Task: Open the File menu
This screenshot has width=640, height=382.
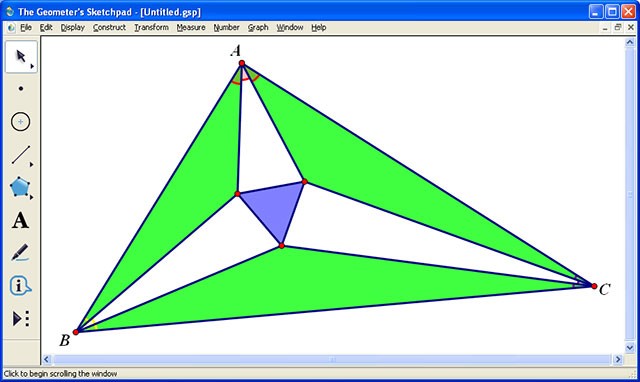Action: point(26,27)
